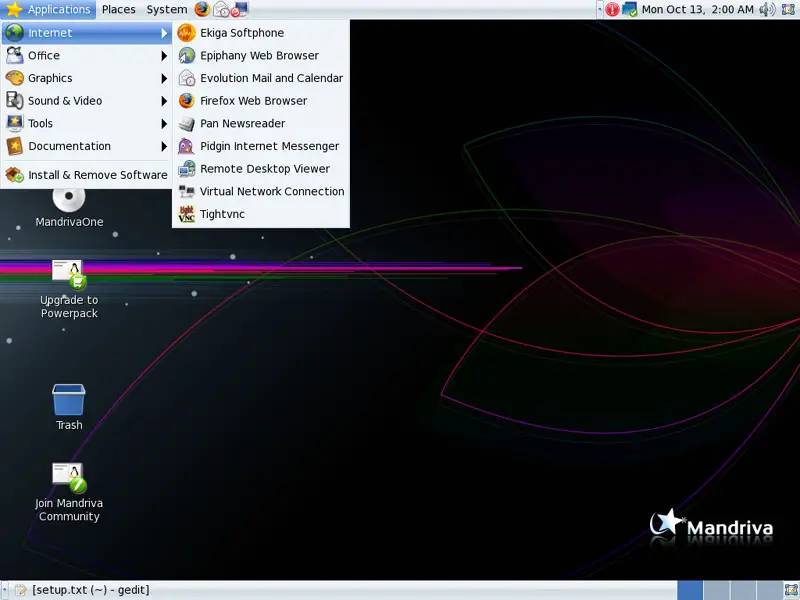
Task: Click the Firefox launcher in the top panel
Action: click(202, 9)
